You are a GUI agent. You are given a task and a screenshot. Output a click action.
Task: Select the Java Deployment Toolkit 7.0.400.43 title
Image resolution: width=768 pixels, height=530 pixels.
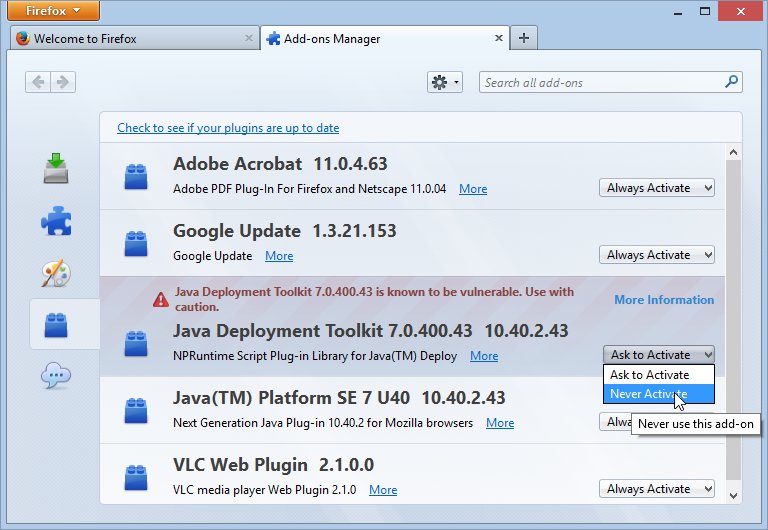point(371,331)
